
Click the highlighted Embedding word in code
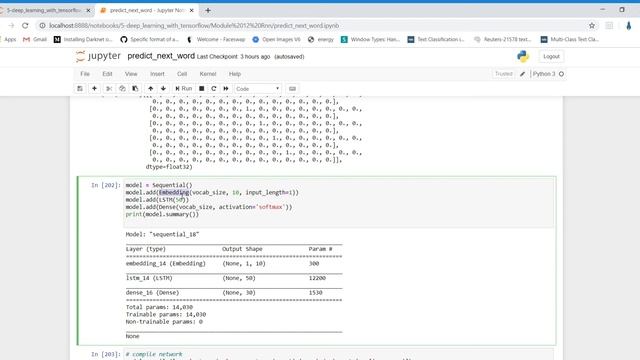point(174,192)
